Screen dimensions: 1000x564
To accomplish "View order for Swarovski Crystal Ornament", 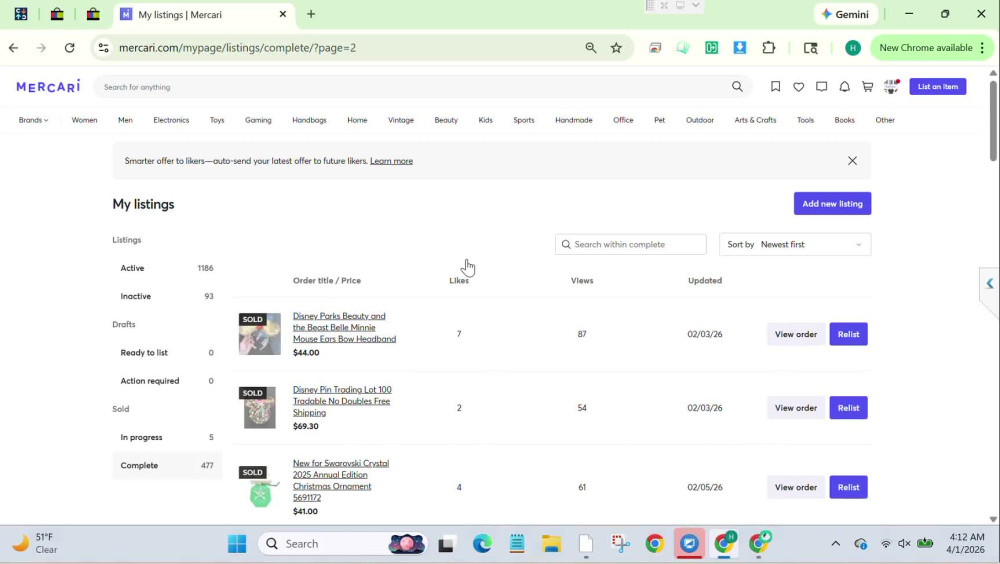I will tap(795, 487).
